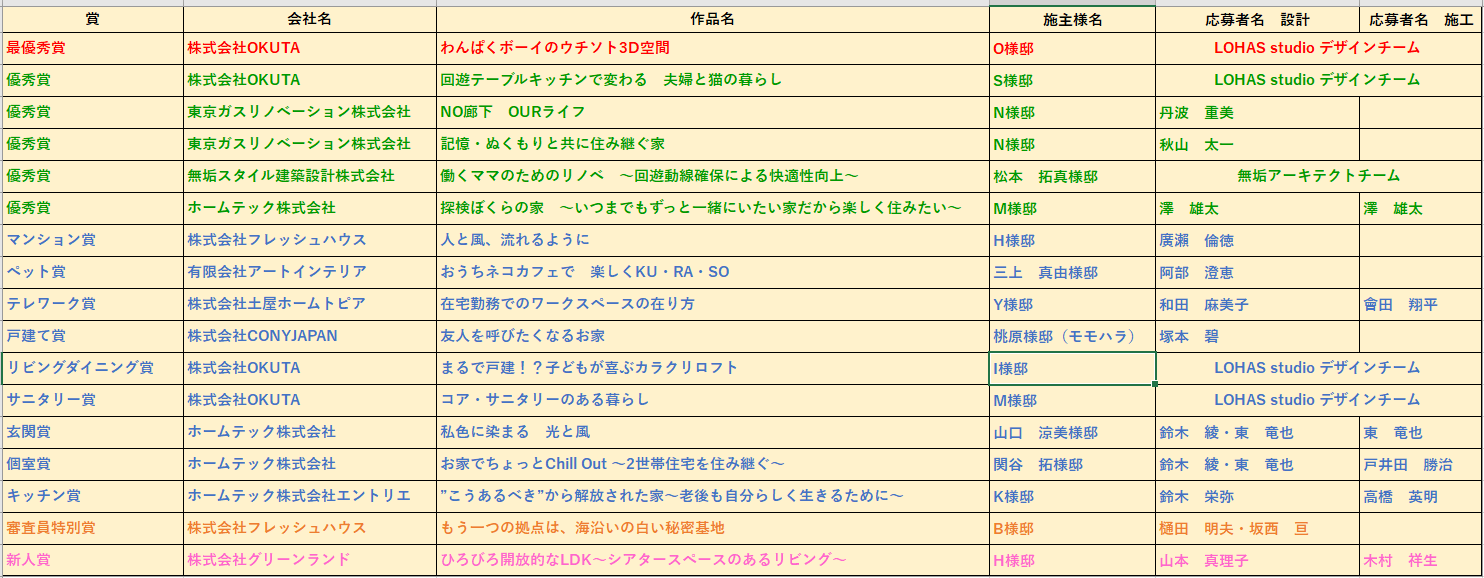Click the 在宅勤務でのワークスペースの在り方 cell
This screenshot has width=1484, height=578.
713,304
